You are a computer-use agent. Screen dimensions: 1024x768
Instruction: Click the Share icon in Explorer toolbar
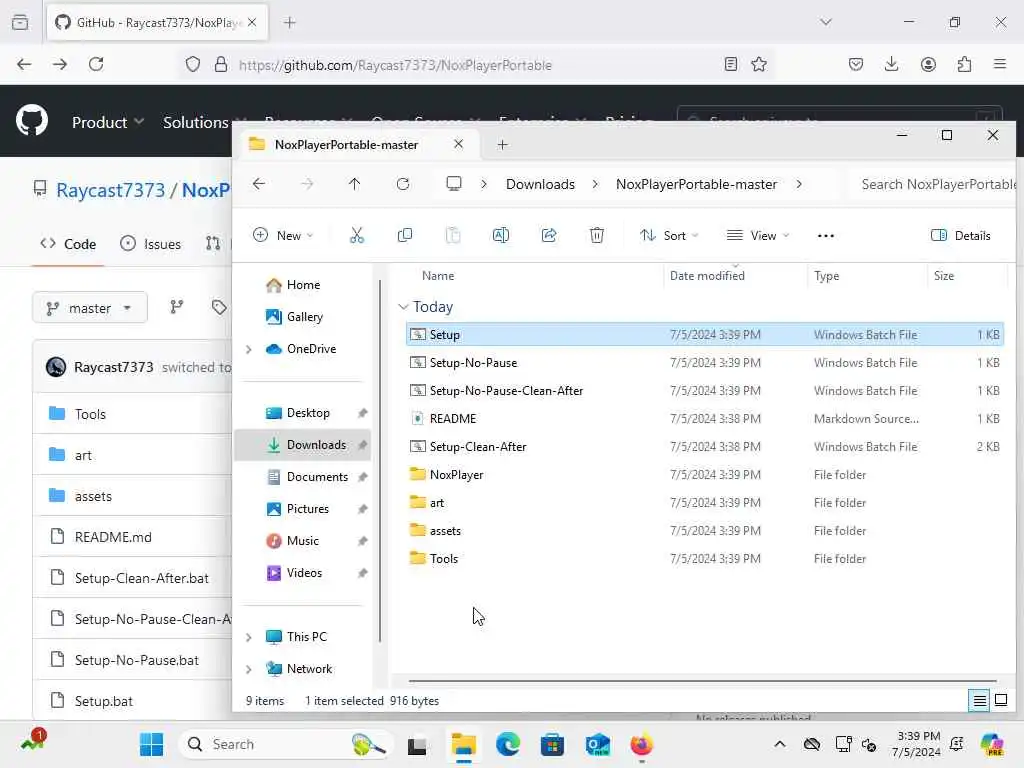coord(549,235)
